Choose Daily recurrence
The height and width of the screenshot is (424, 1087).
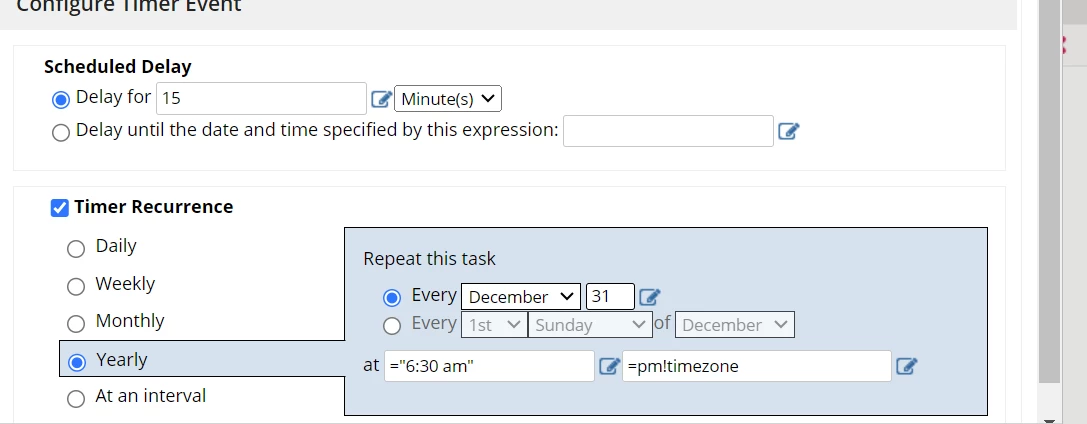[x=76, y=249]
